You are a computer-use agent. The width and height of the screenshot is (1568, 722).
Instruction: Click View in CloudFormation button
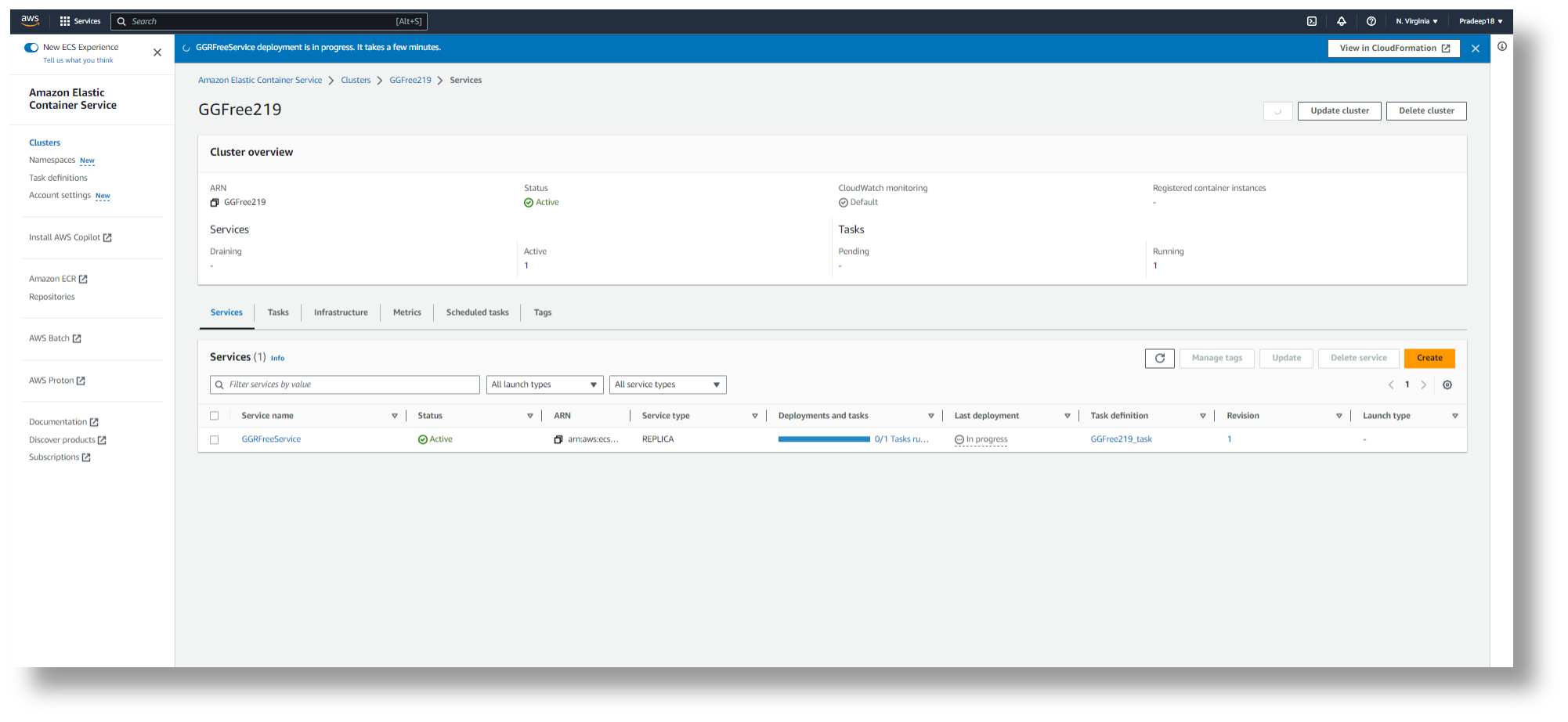click(1394, 49)
